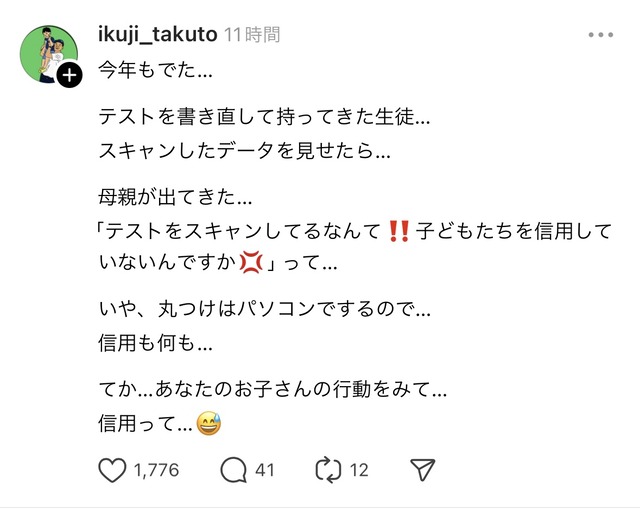The height and width of the screenshot is (517, 640).
Task: View the 41 replies count
Action: tap(265, 470)
